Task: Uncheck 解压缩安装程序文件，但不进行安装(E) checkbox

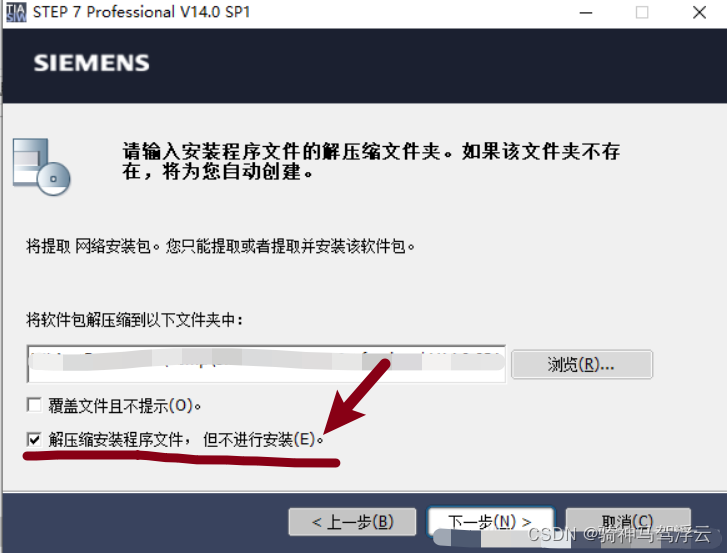Action: pos(34,439)
